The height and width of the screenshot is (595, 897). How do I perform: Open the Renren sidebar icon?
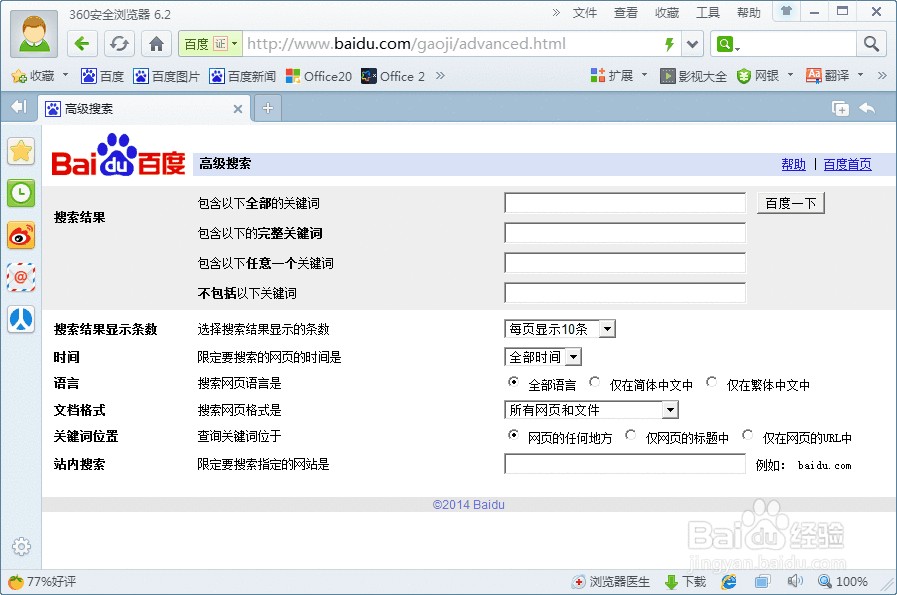(21, 319)
